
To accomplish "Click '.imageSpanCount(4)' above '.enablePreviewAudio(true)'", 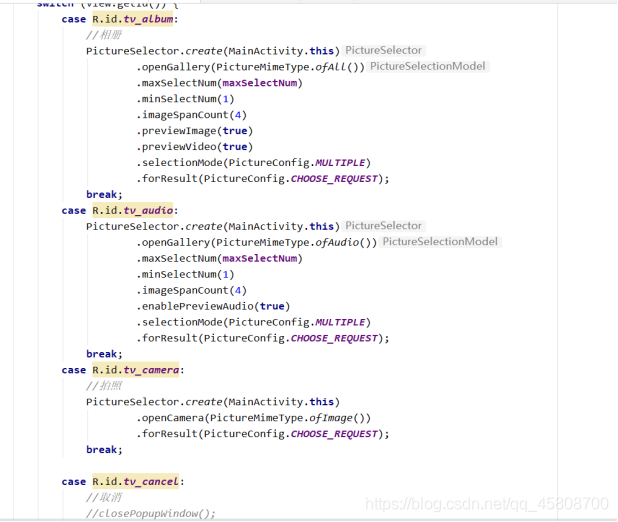I will (x=192, y=290).
